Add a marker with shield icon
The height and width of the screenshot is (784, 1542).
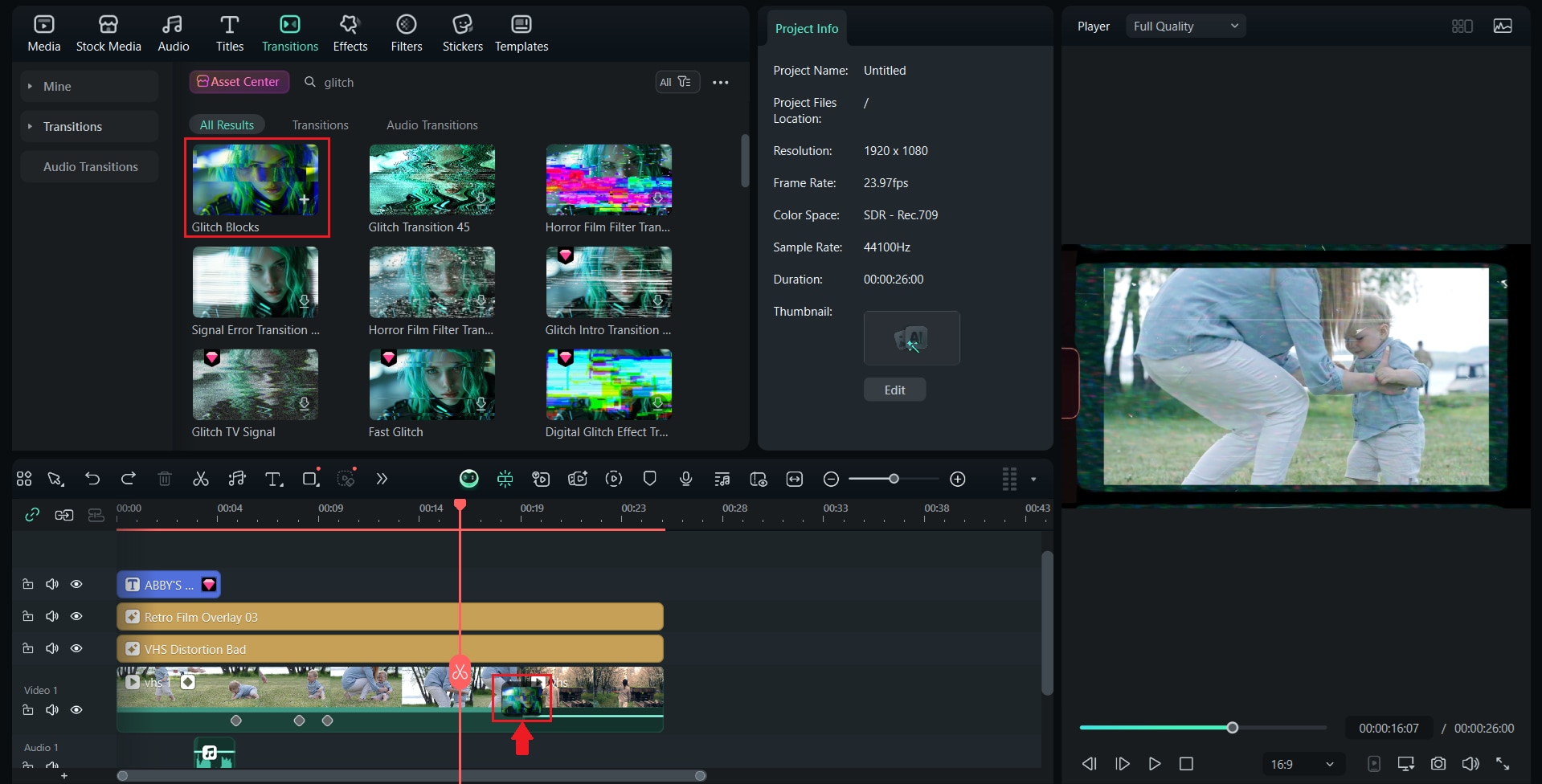point(650,479)
